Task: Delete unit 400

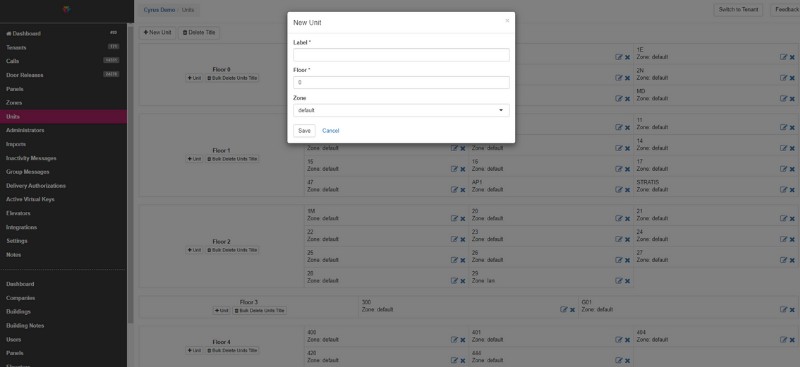Action: tap(463, 340)
